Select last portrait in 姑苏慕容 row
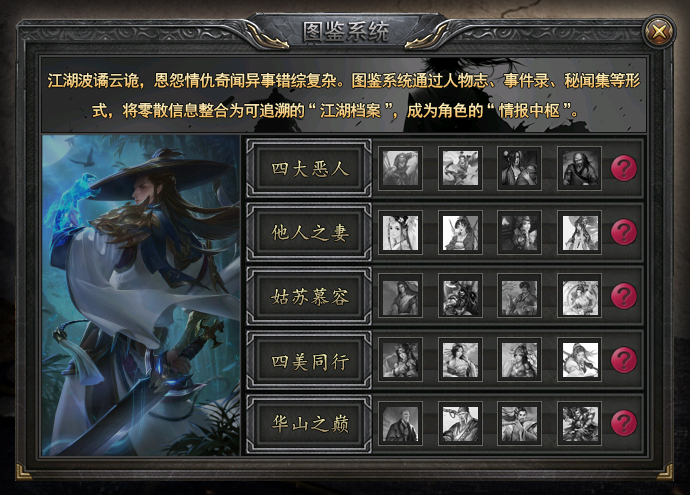The height and width of the screenshot is (495, 690). 580,296
